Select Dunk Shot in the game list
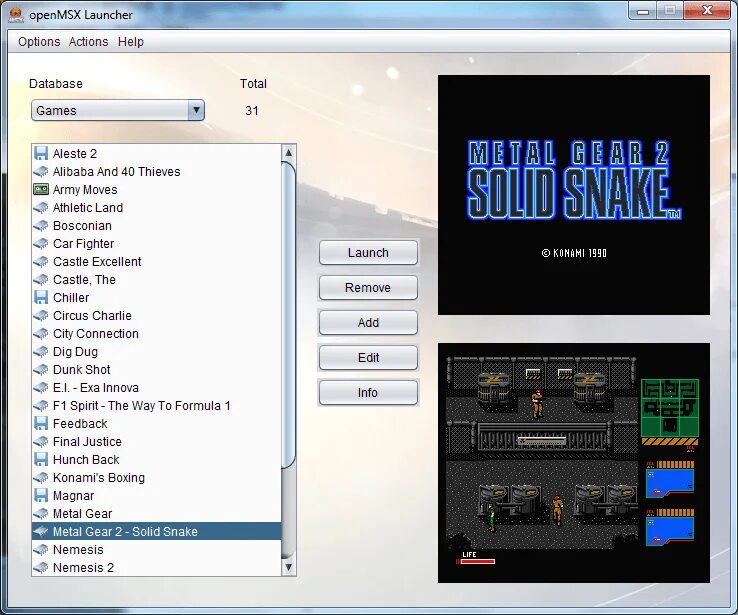 [x=81, y=369]
